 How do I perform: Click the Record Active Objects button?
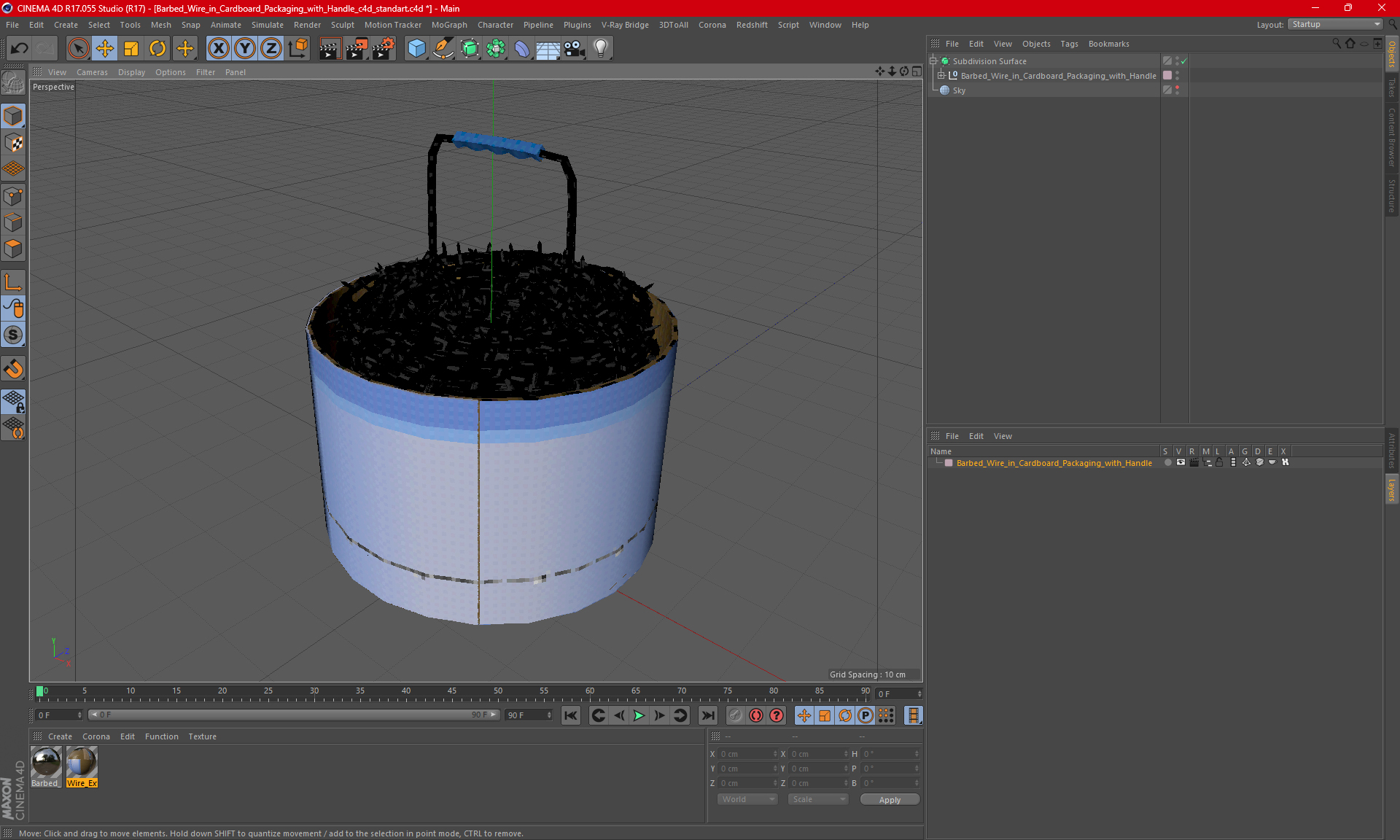[x=735, y=715]
